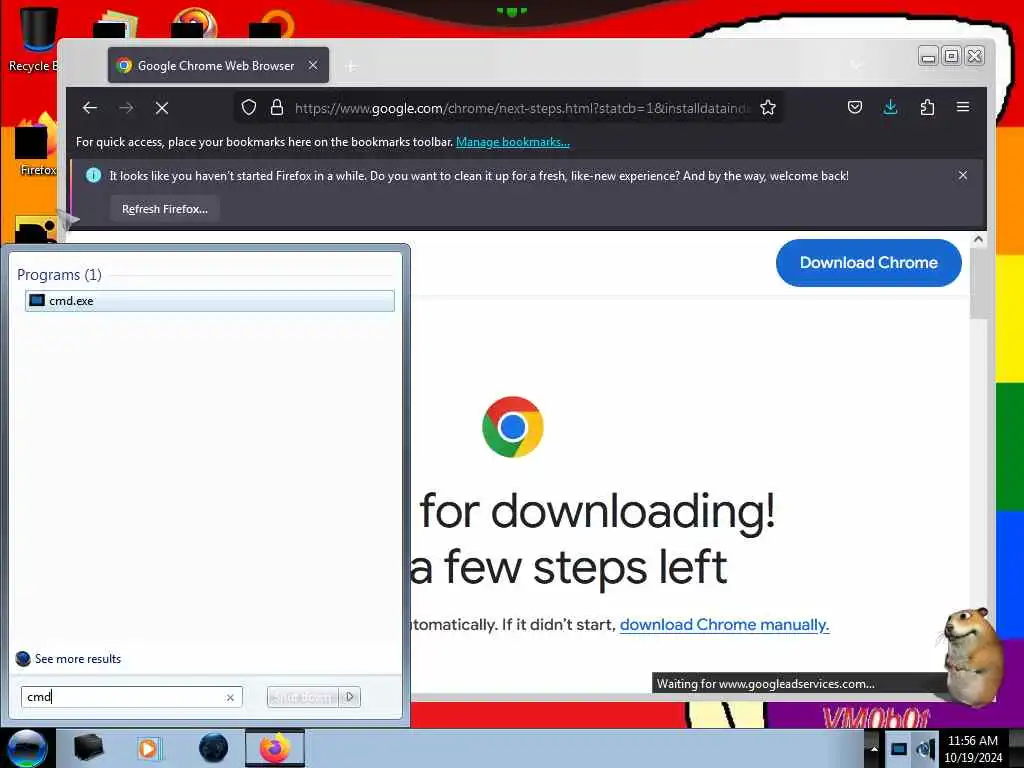This screenshot has width=1024, height=768.
Task: Click the info icon in the notification bar
Action: pyautogui.click(x=93, y=175)
